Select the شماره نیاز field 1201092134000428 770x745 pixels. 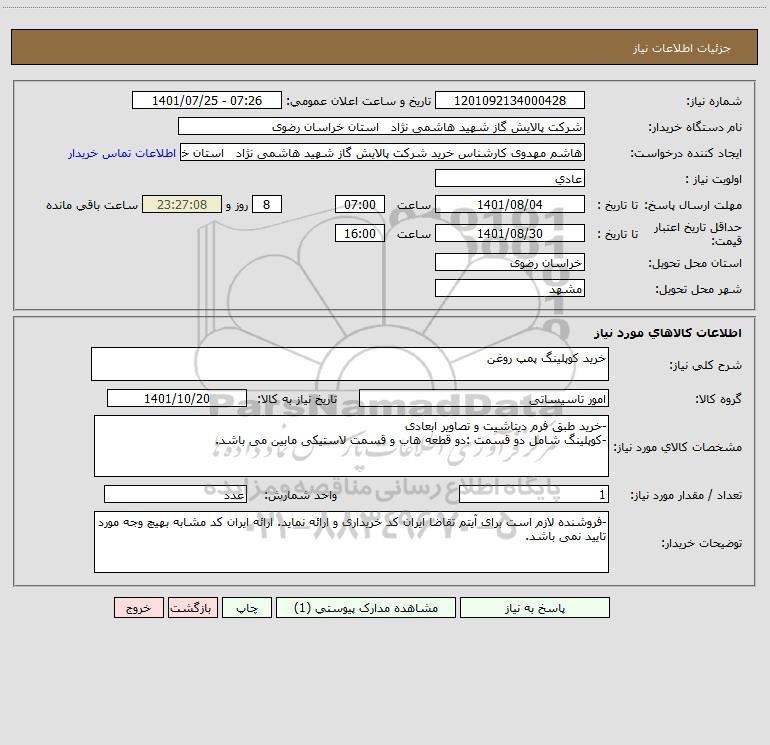tap(510, 101)
